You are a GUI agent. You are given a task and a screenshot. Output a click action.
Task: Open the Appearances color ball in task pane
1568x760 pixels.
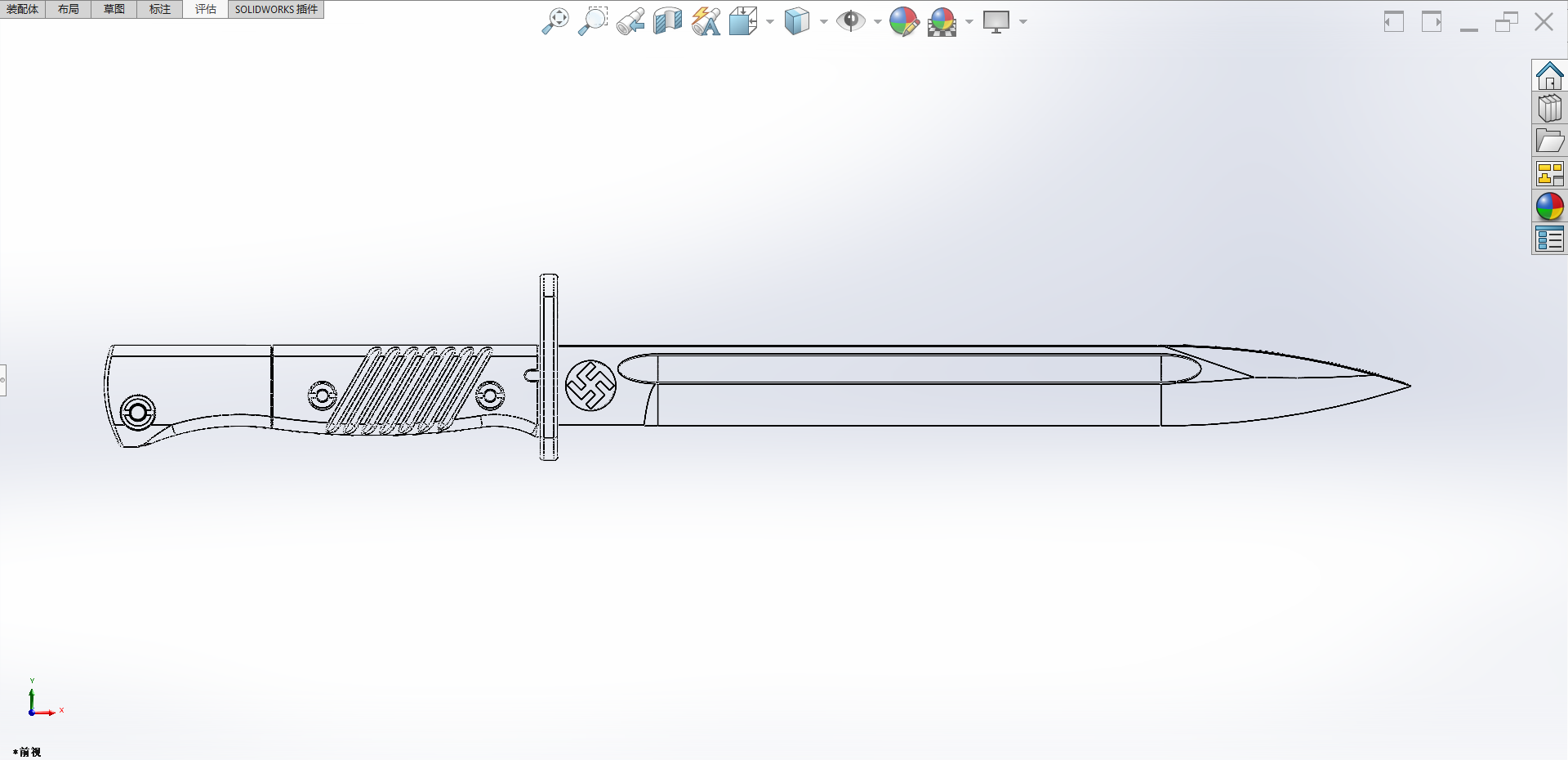click(x=1549, y=207)
